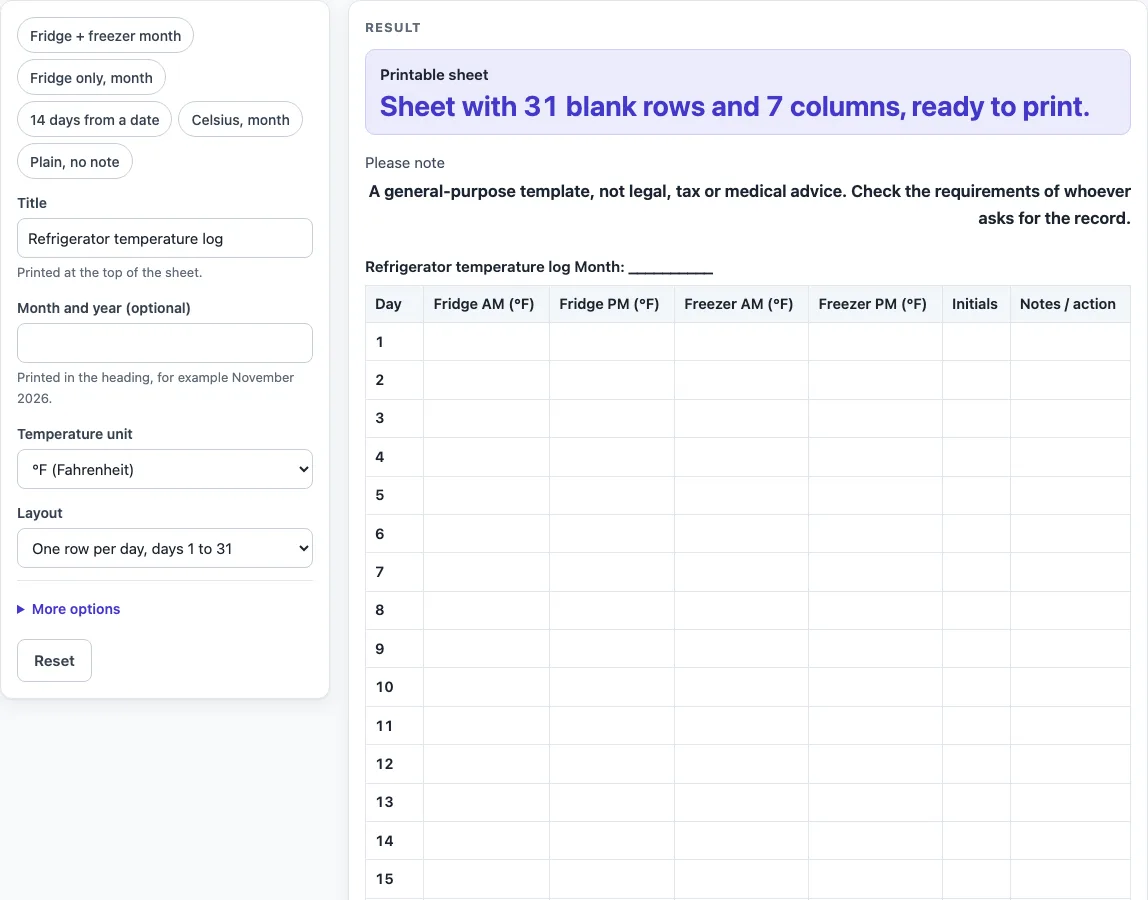
Task: Click the Title input field
Action: [x=165, y=238]
